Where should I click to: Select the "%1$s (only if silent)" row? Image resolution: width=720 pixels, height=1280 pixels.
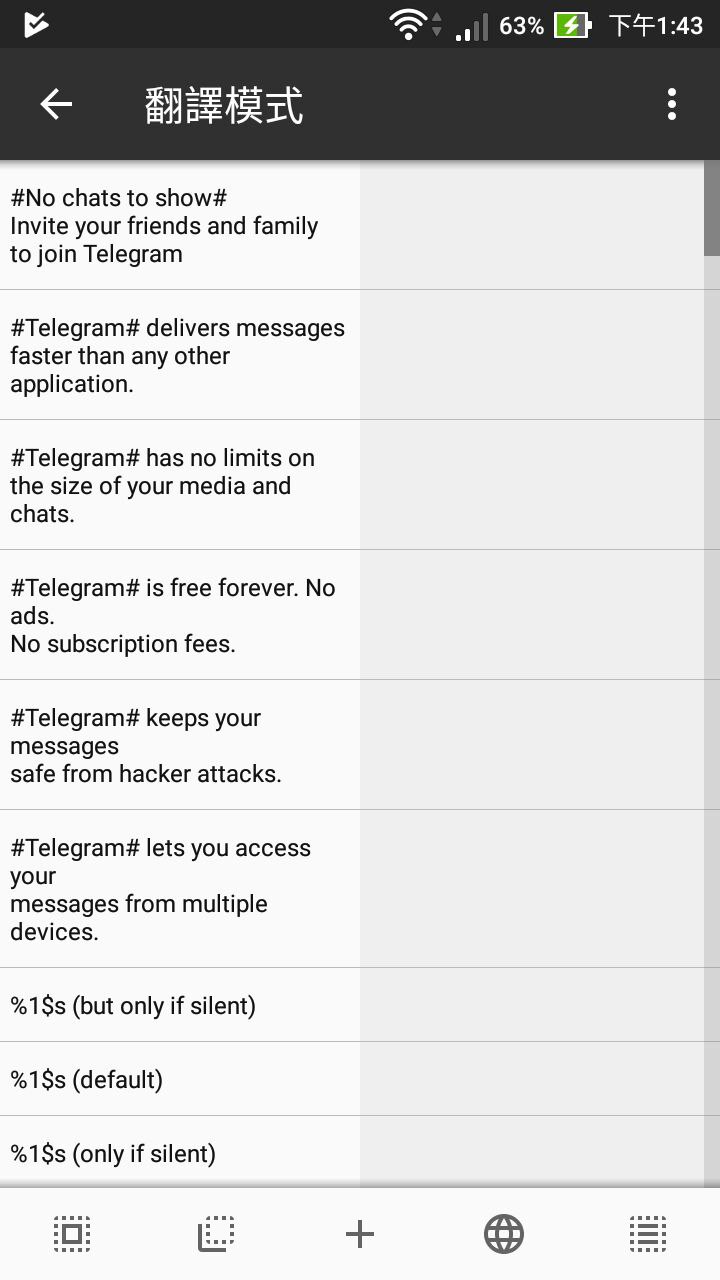click(180, 1153)
